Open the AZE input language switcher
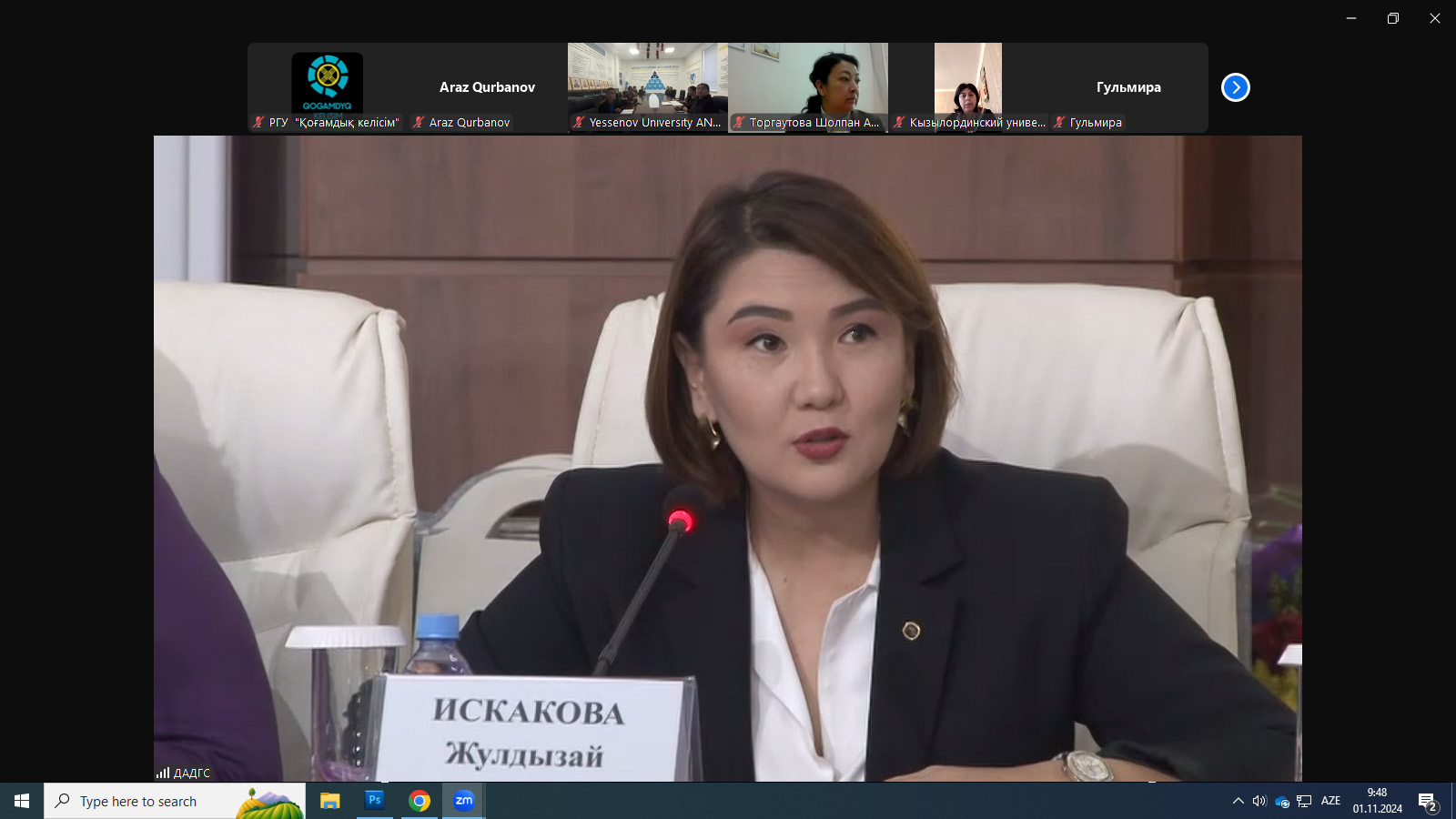 click(1330, 801)
